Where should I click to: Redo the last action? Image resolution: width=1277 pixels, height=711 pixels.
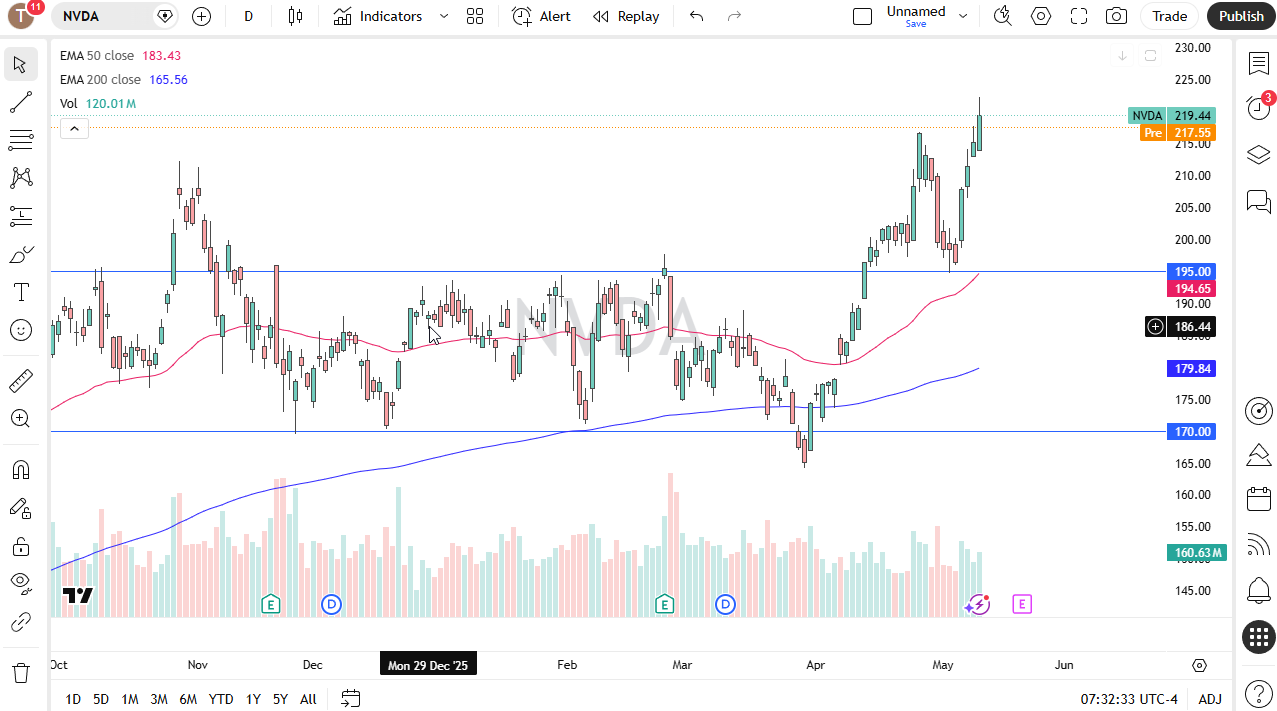coord(735,16)
